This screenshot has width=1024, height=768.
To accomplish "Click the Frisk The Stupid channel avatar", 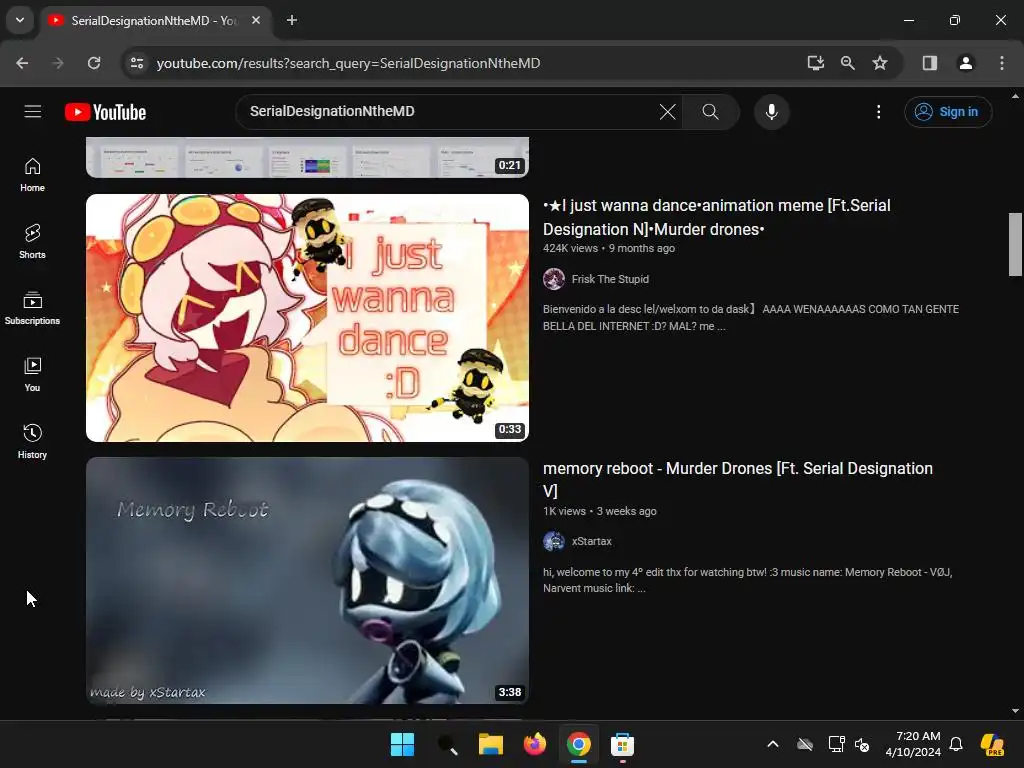I will pos(554,279).
